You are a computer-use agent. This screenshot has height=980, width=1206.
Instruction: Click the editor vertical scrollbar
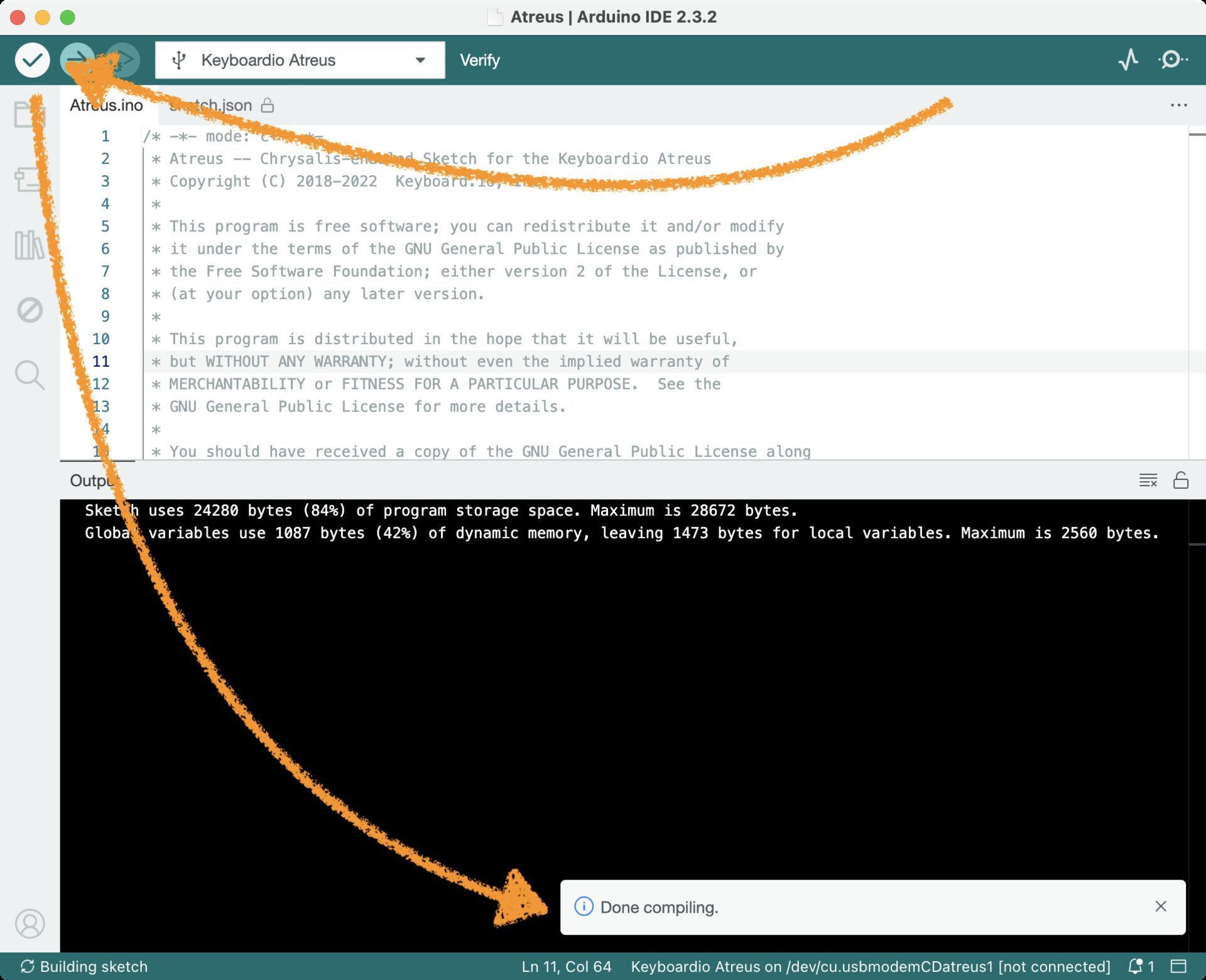(x=1197, y=292)
